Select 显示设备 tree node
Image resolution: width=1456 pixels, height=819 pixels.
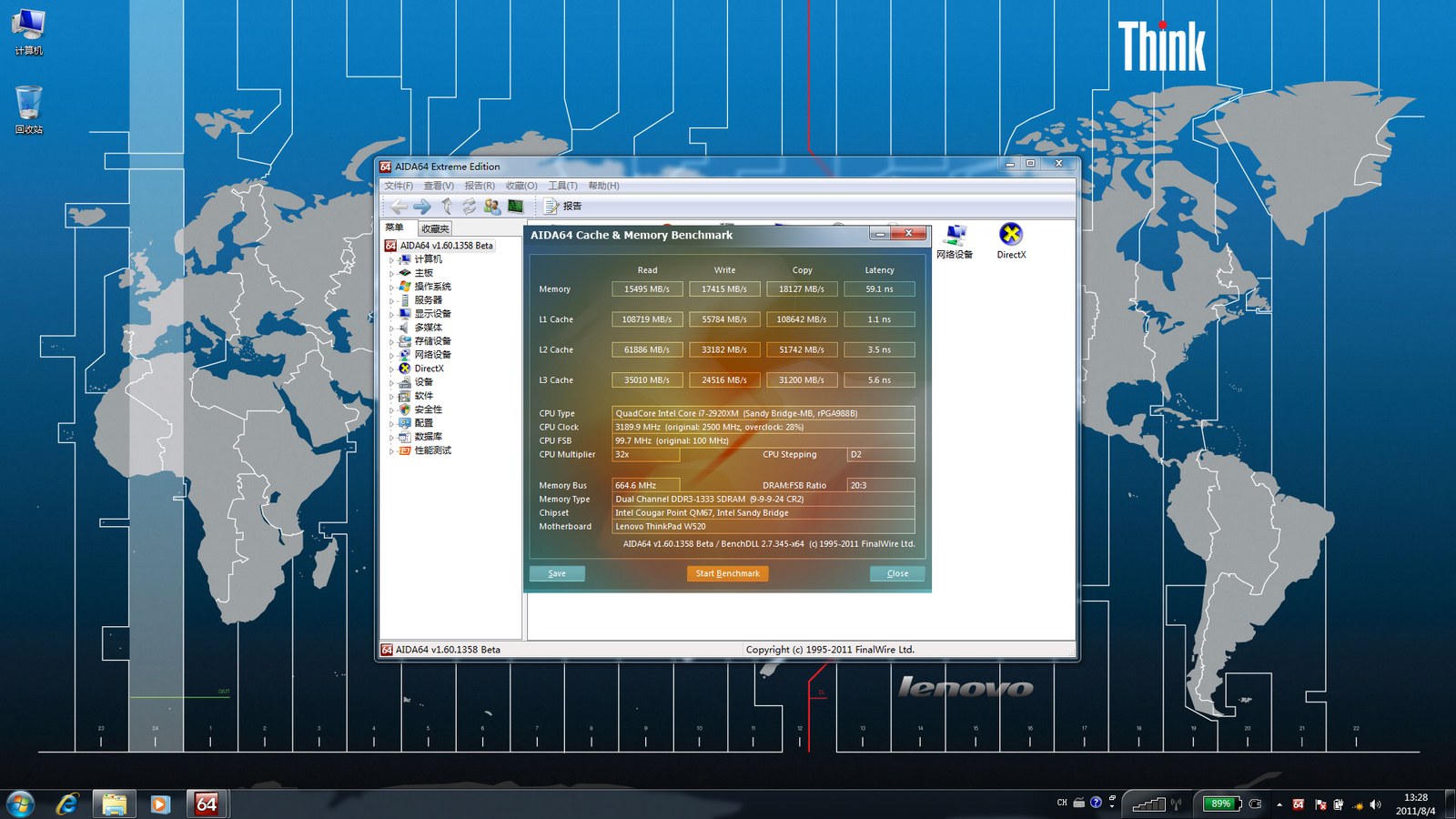click(425, 314)
